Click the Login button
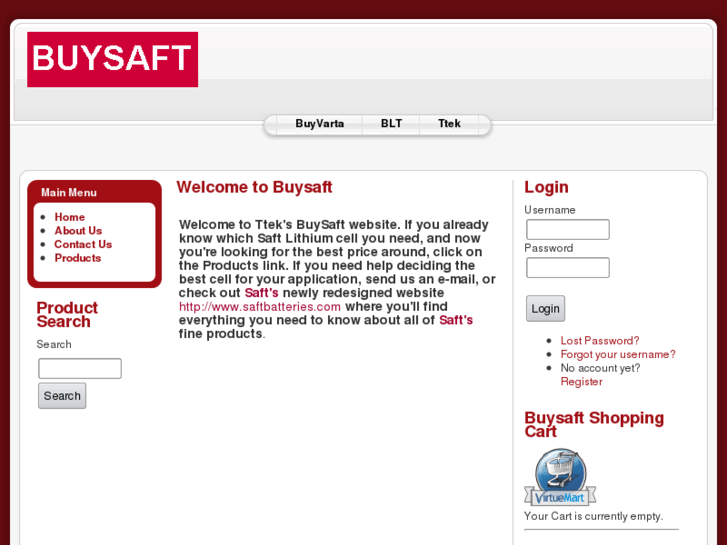The height and width of the screenshot is (545, 727). coord(545,308)
